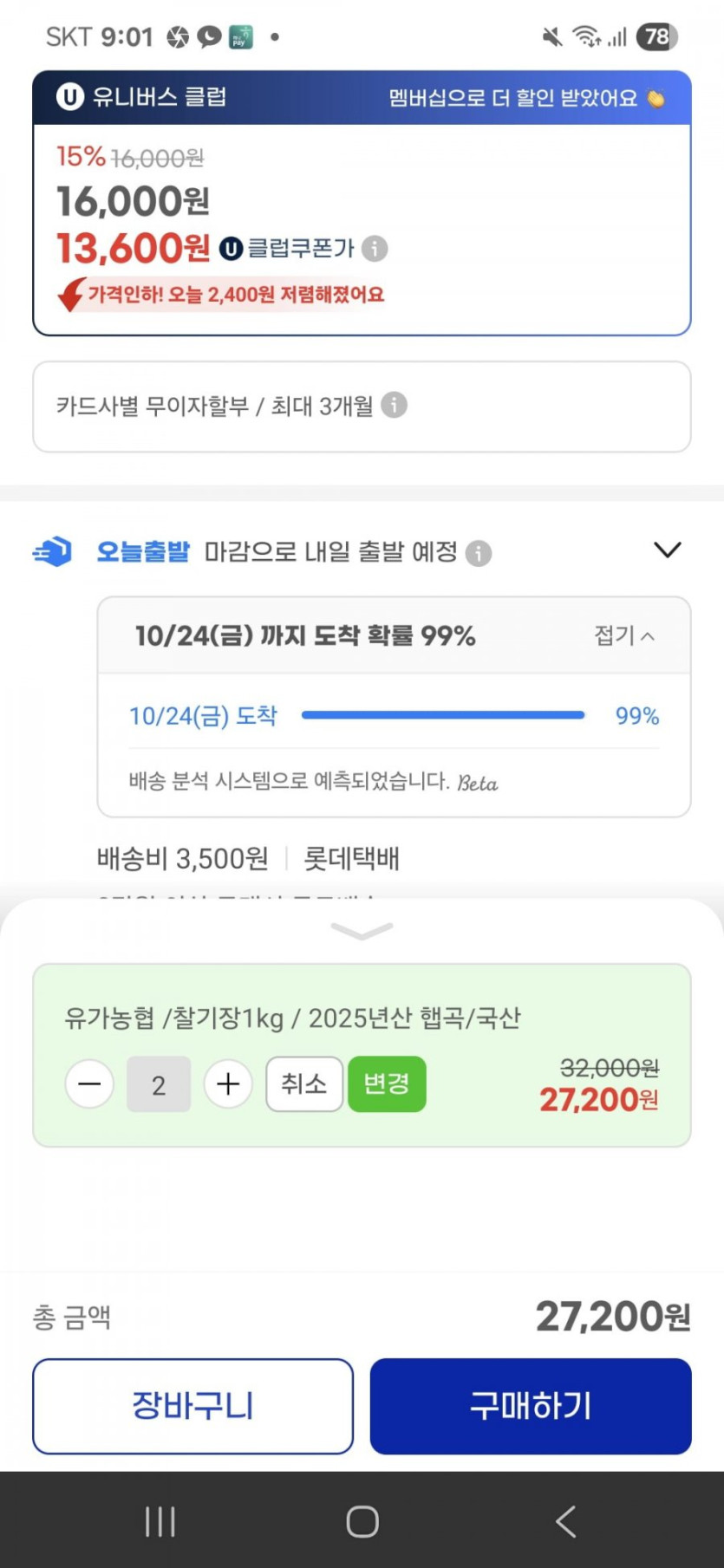
Task: Tap the 유니버스 클럽 U logo
Action: point(69,96)
